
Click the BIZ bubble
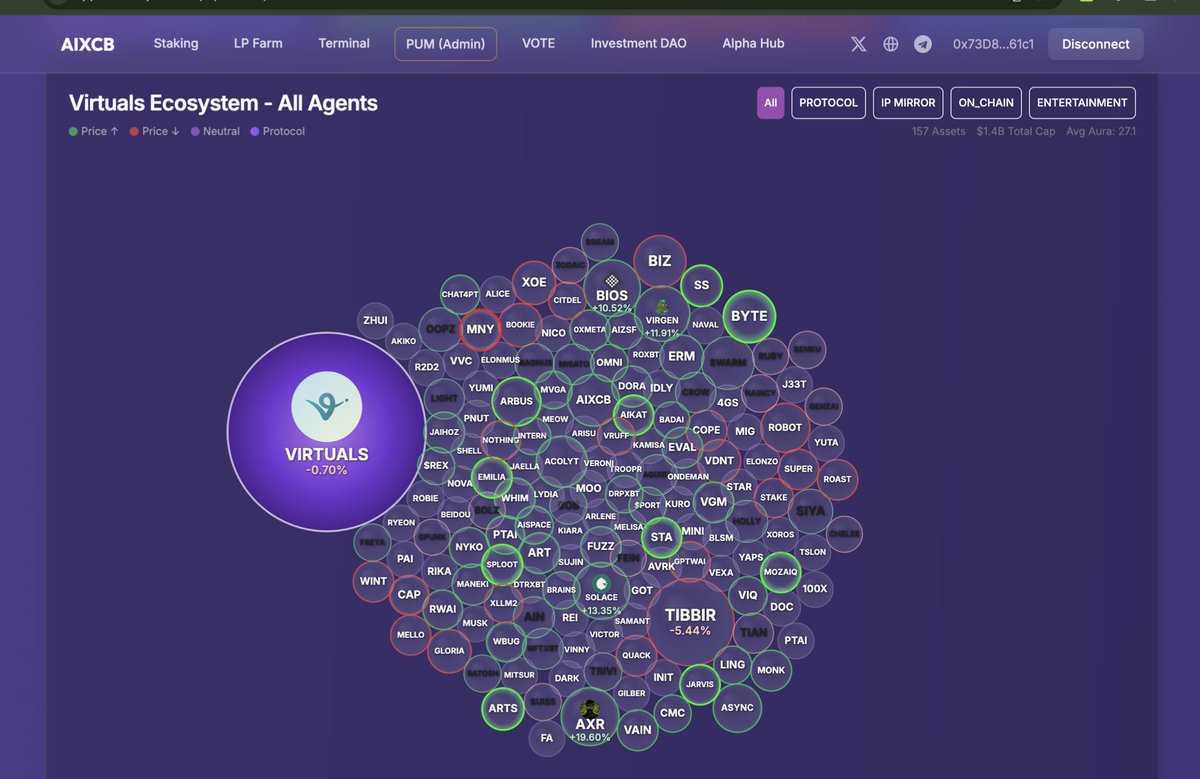pyautogui.click(x=660, y=261)
